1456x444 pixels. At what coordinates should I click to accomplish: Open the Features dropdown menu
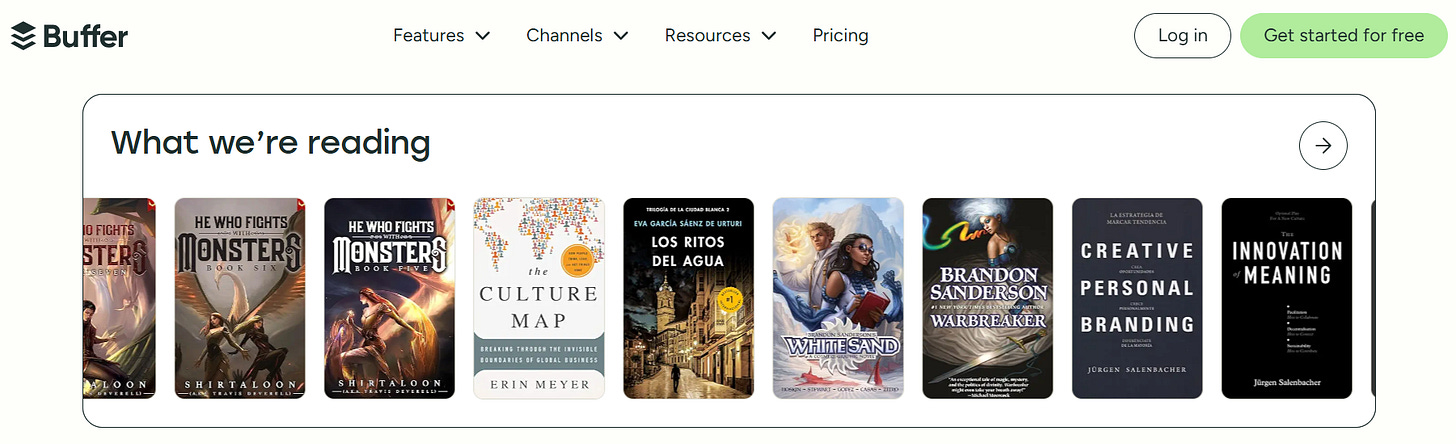click(441, 35)
